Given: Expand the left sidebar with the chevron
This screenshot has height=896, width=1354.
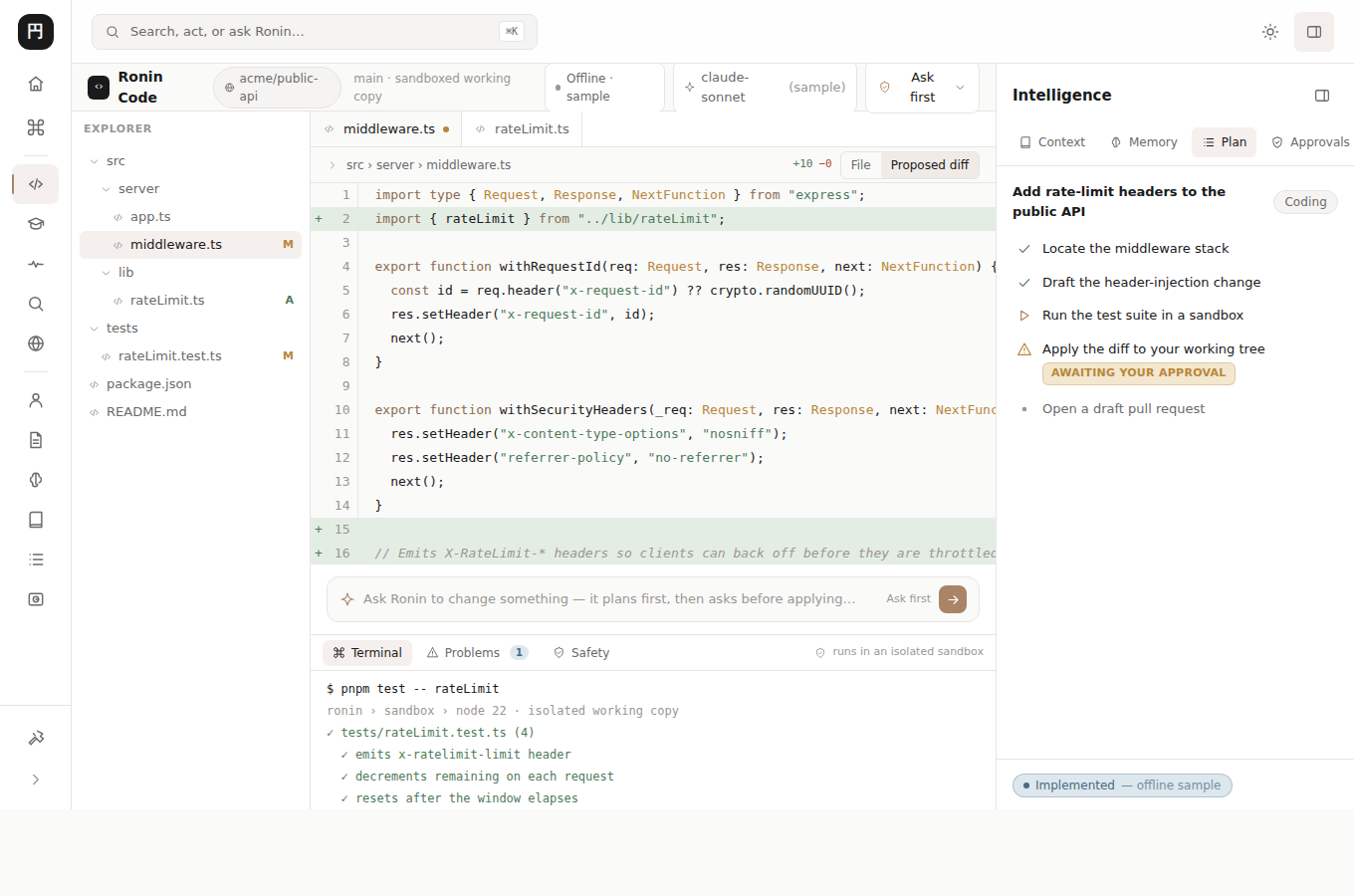Looking at the screenshot, I should 36,780.
